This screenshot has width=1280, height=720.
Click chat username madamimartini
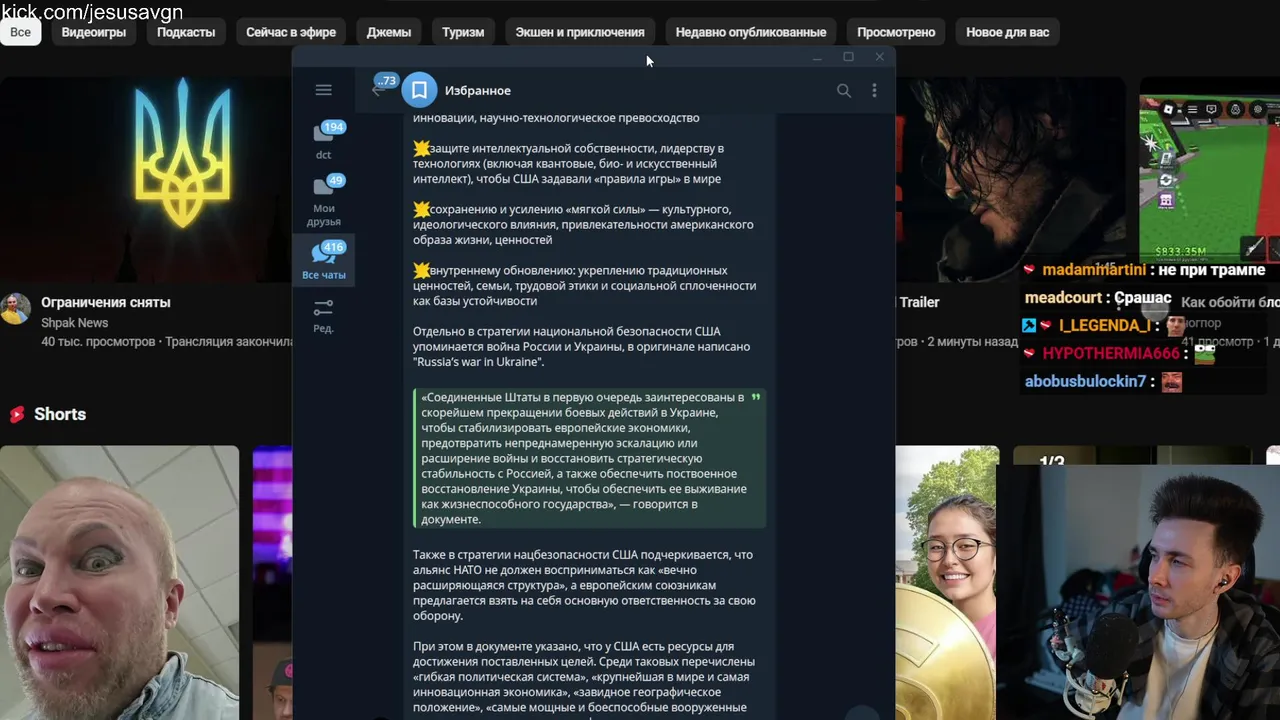click(x=1093, y=270)
